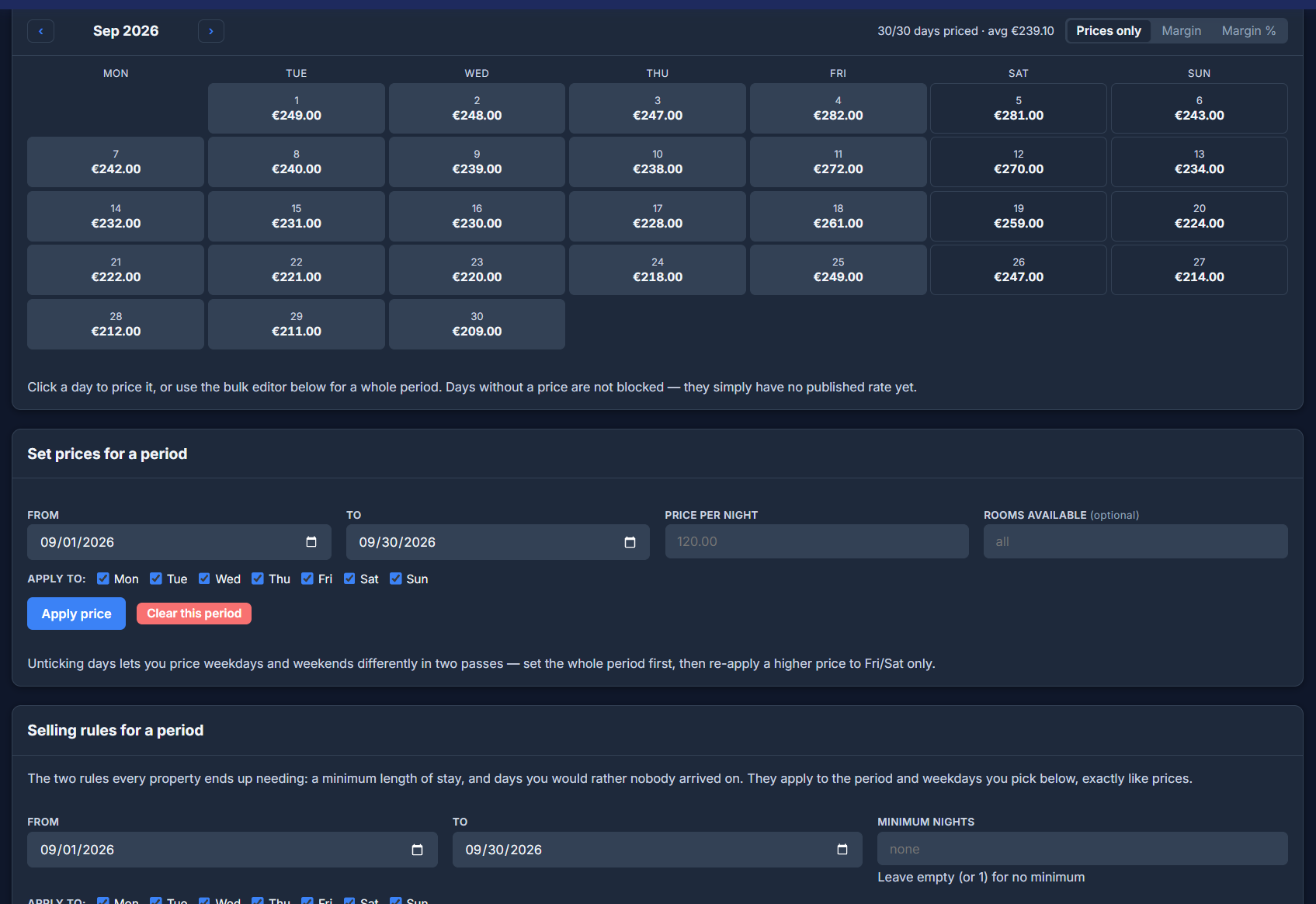Select Sep 1 priced €249.00
Viewport: 1316px width, 904px height.
(297, 108)
